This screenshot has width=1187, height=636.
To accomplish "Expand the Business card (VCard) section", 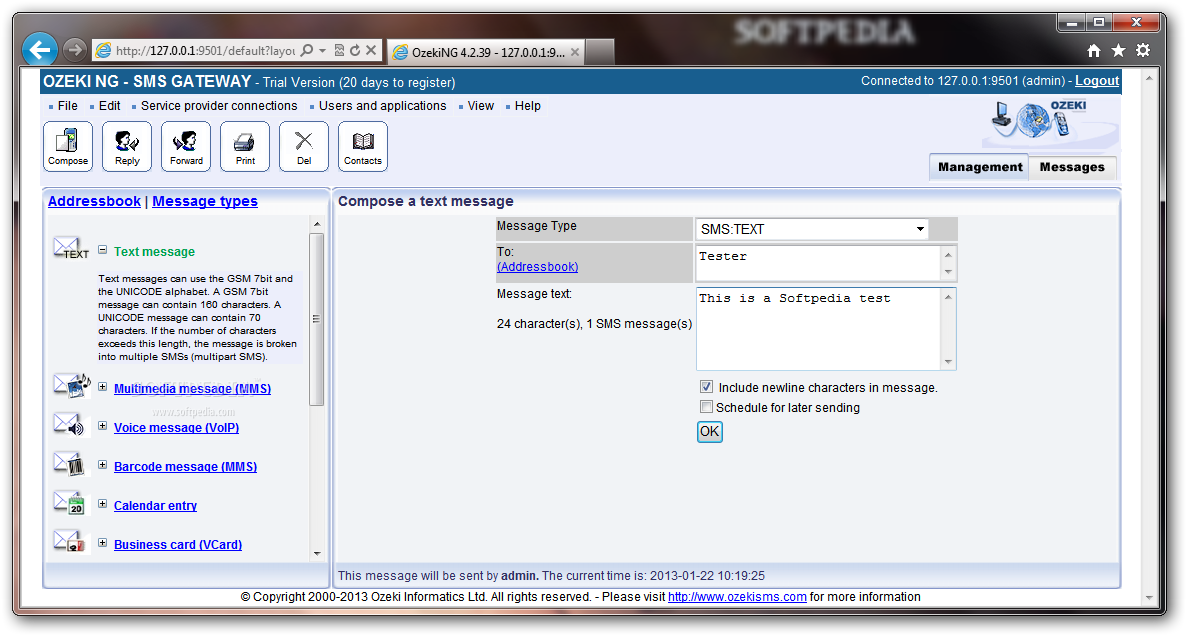I will [x=102, y=543].
